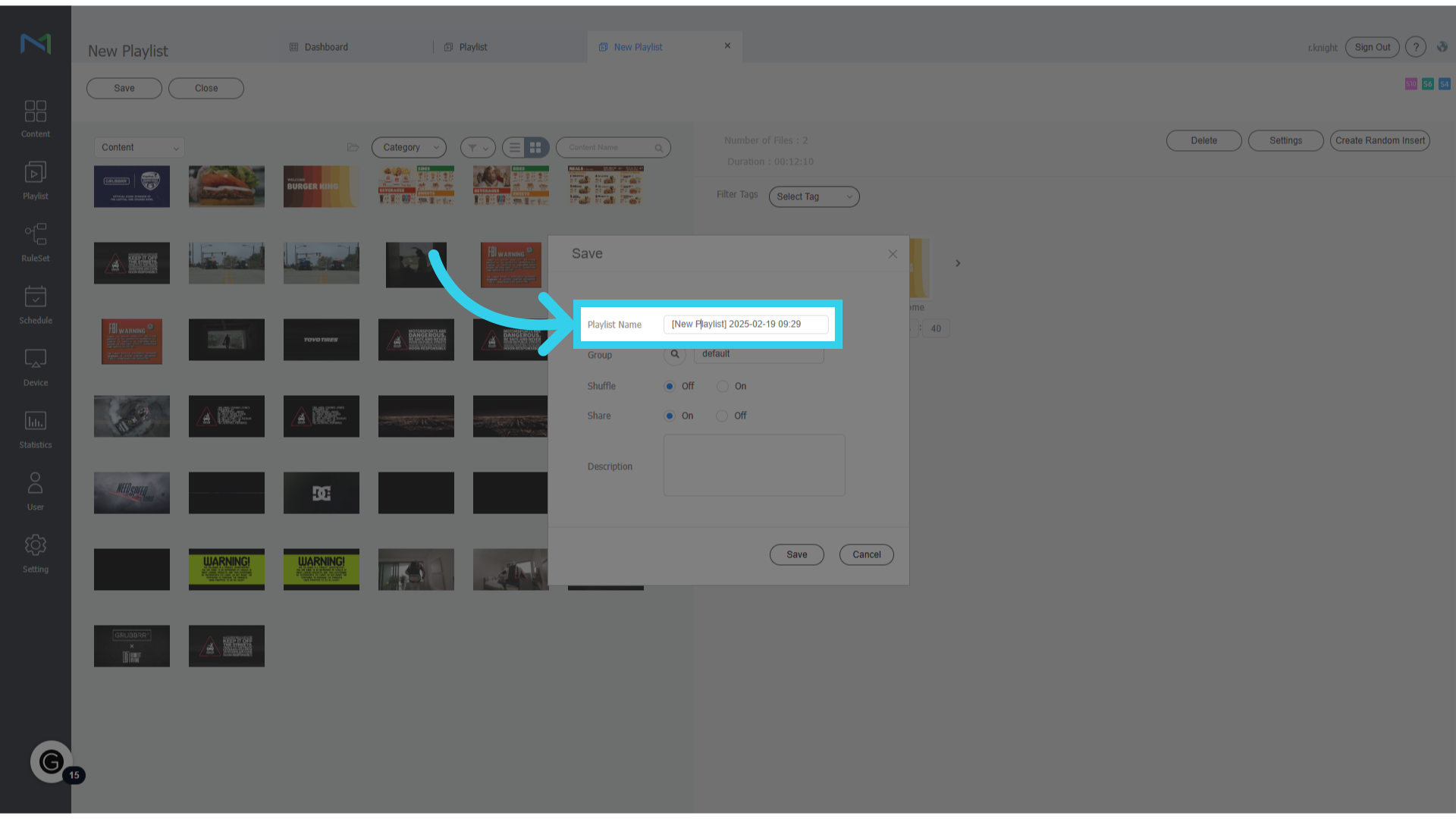The image size is (1456, 819).
Task: Select the DC logo thumbnail
Action: click(322, 493)
